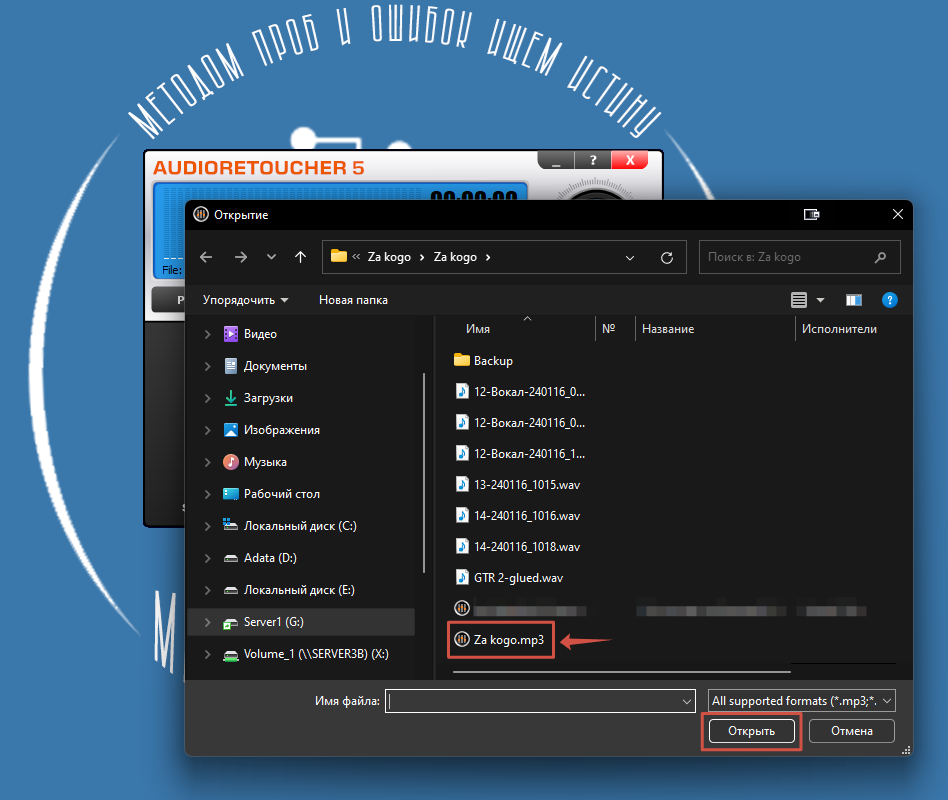This screenshot has height=800, width=948.
Task: Select the Документы folder icon
Action: [x=231, y=366]
